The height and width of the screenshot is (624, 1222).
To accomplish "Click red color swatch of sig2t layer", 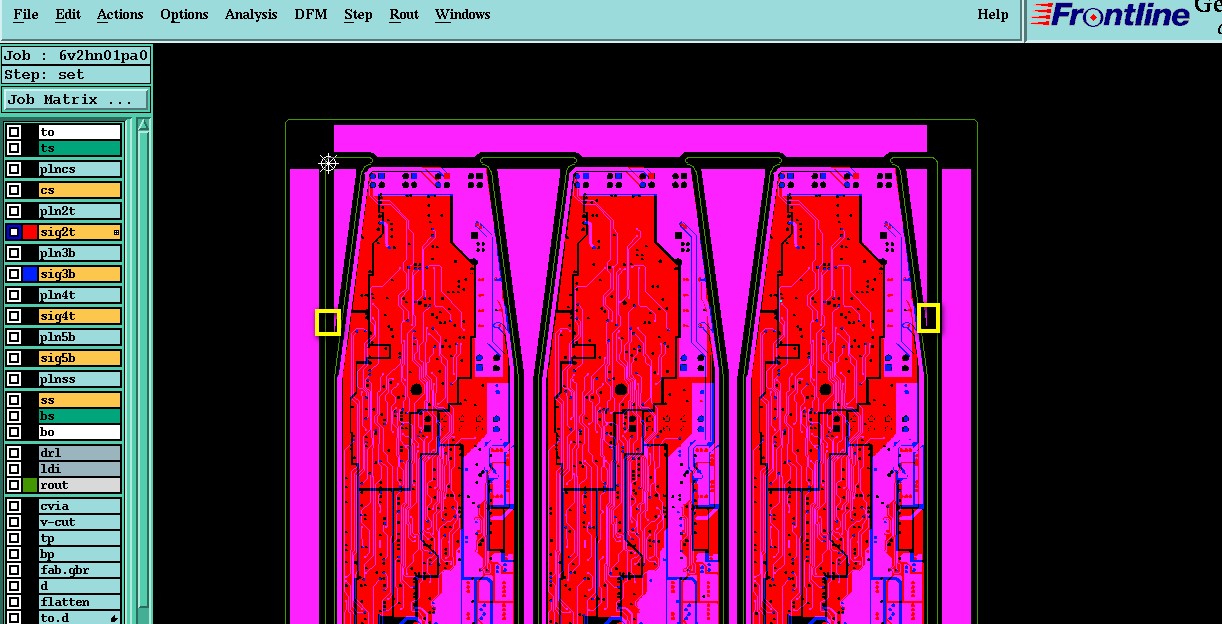I will click(30, 232).
